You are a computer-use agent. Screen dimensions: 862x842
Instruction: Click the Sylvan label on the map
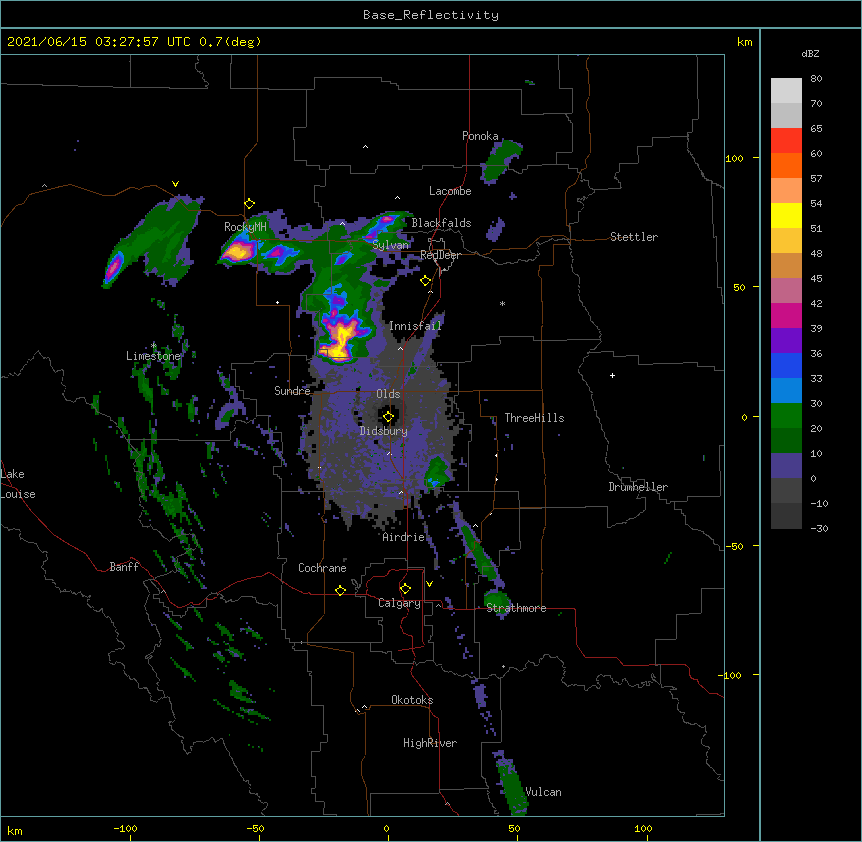391,245
